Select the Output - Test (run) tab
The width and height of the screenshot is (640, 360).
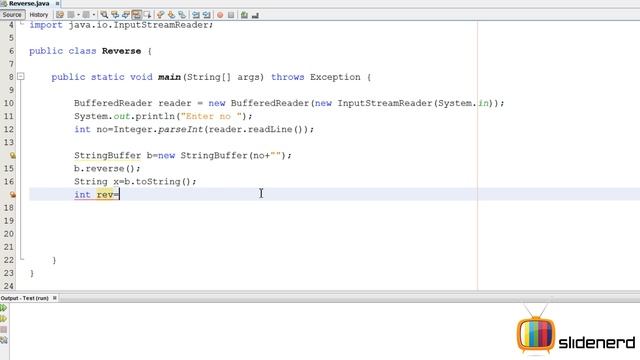(x=24, y=298)
